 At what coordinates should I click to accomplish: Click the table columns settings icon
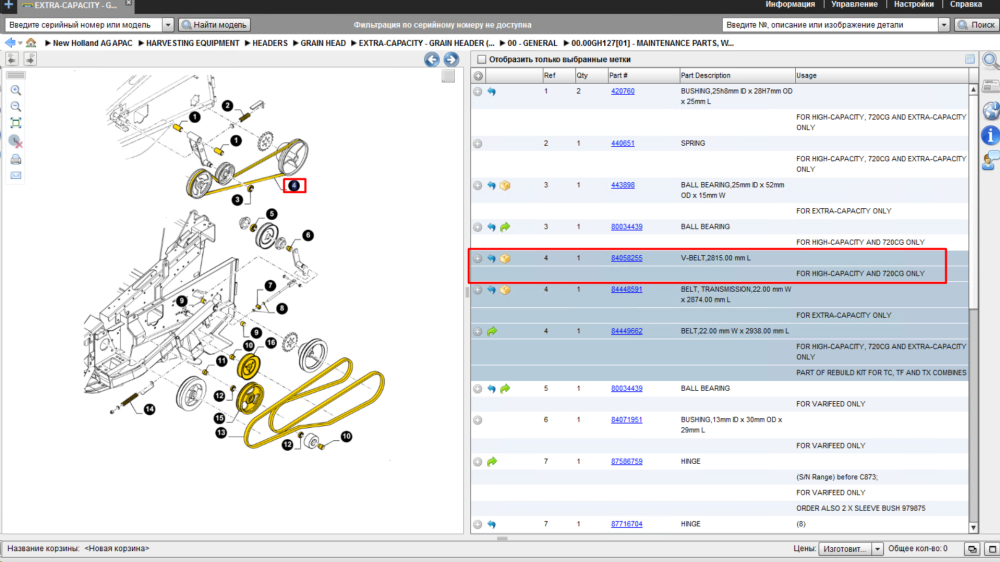click(x=970, y=59)
